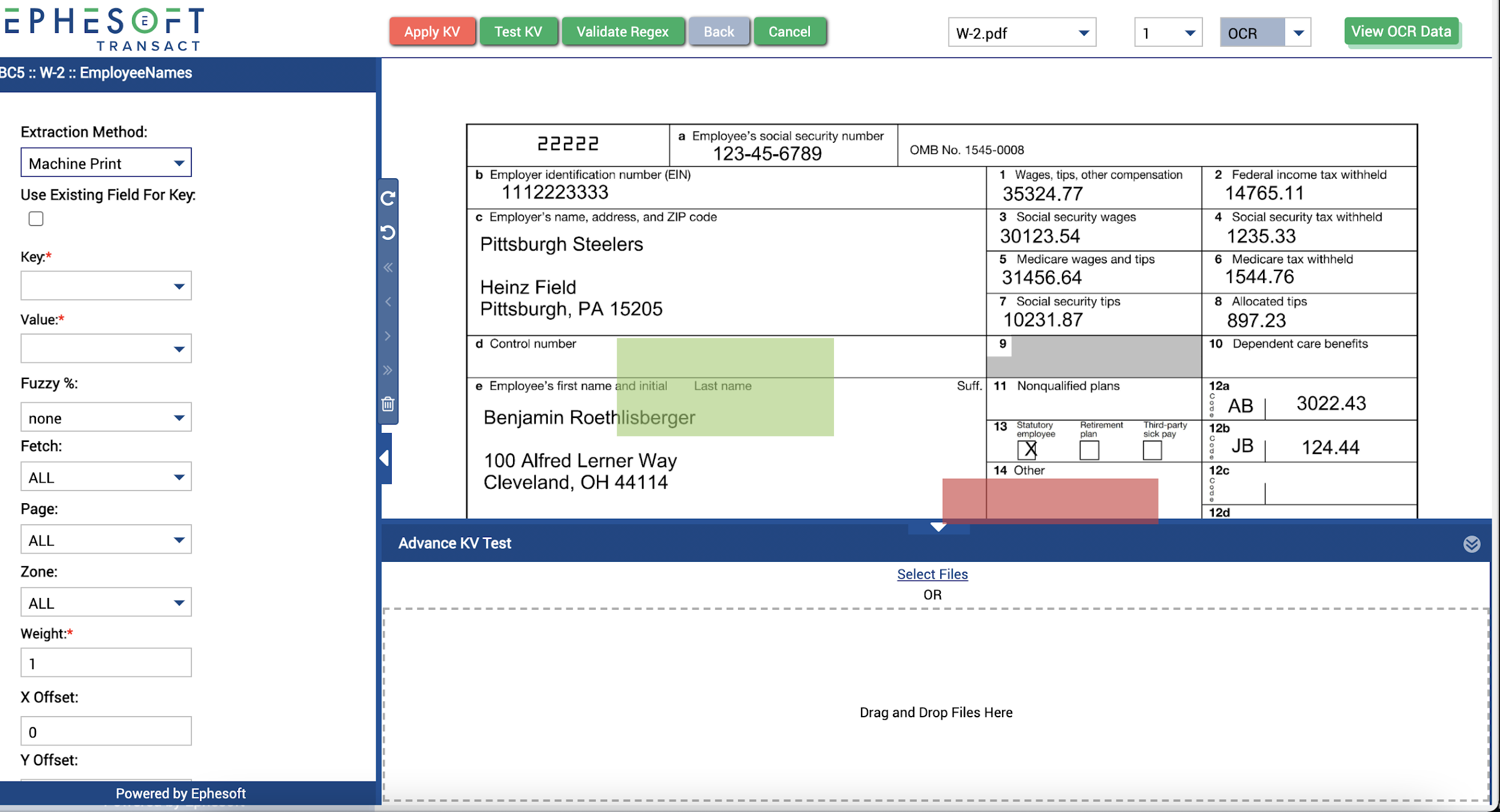The image size is (1500, 812).
Task: Click the red highlighted zone on form
Action: click(1050, 501)
